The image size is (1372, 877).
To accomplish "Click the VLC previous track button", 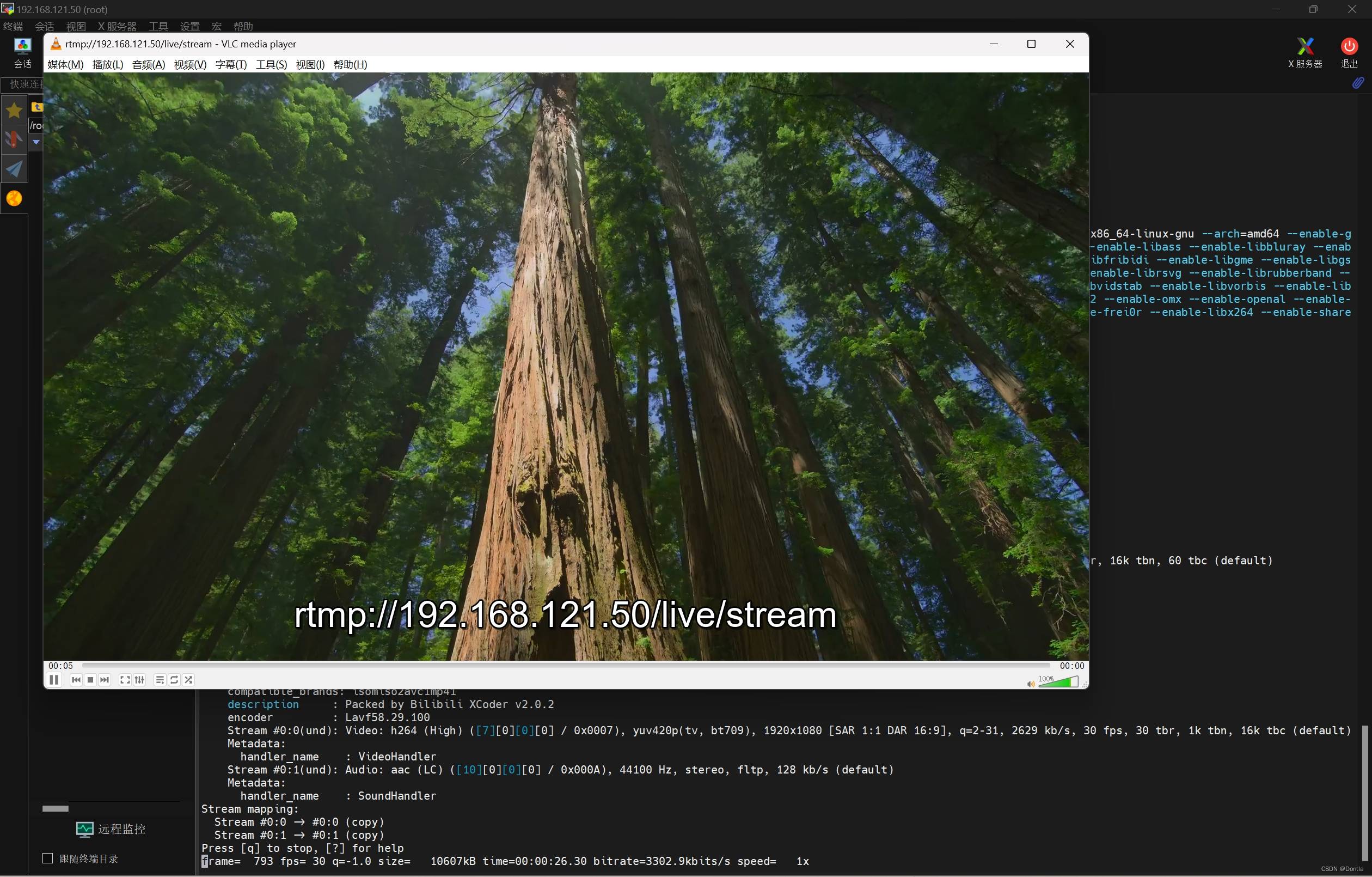I will tap(76, 680).
